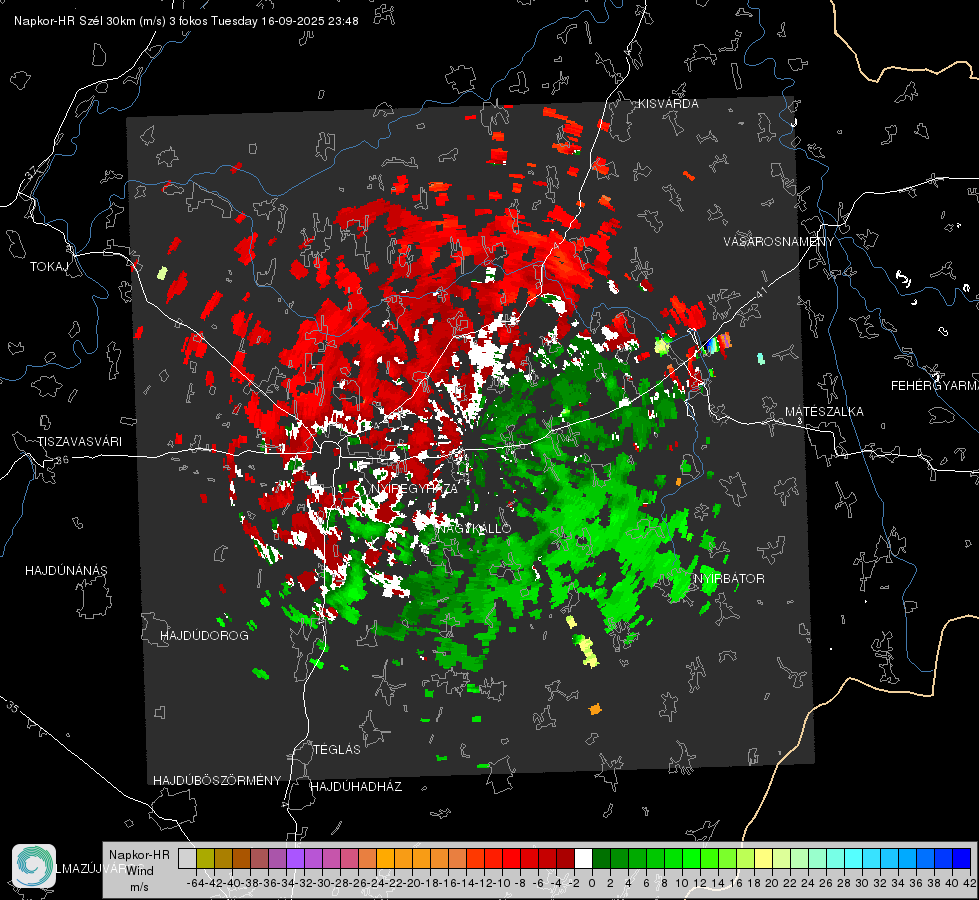
Task: Click the TISZAVASVÁRI label
Action: click(79, 442)
